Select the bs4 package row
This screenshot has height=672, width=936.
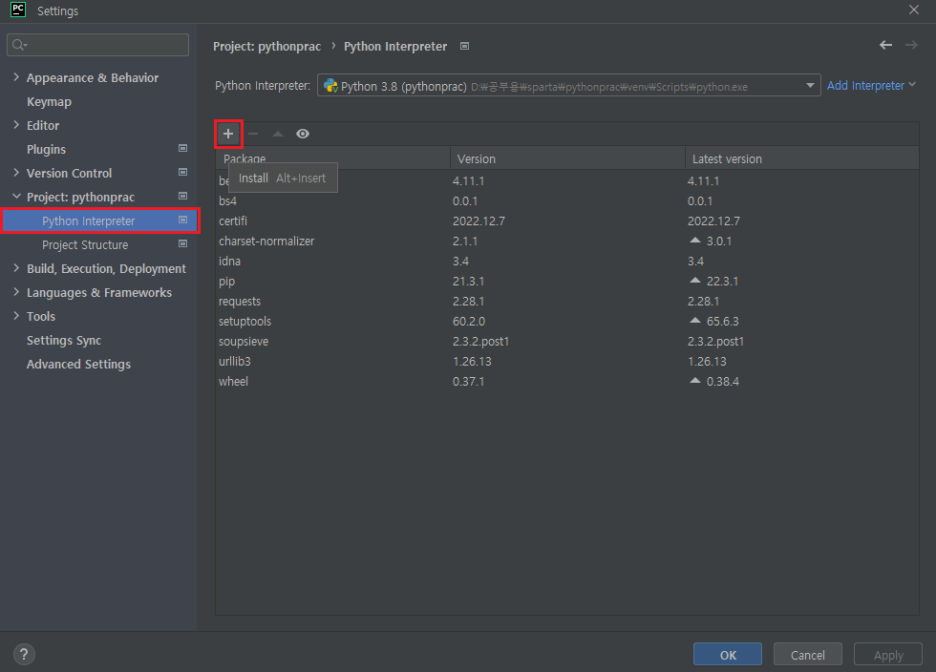pyautogui.click(x=567, y=201)
